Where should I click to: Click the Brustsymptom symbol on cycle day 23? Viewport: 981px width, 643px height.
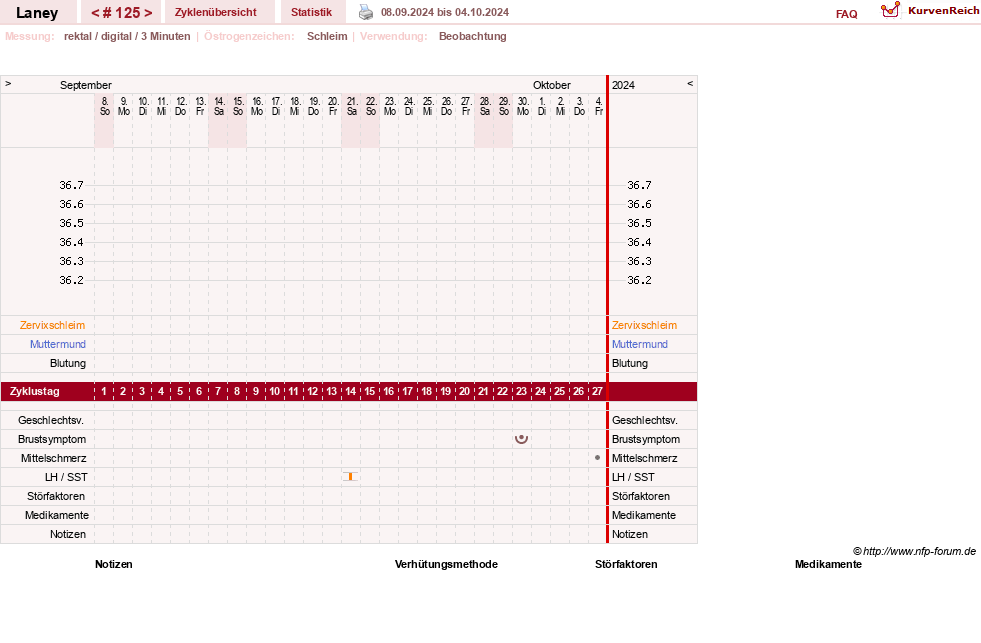(521, 438)
